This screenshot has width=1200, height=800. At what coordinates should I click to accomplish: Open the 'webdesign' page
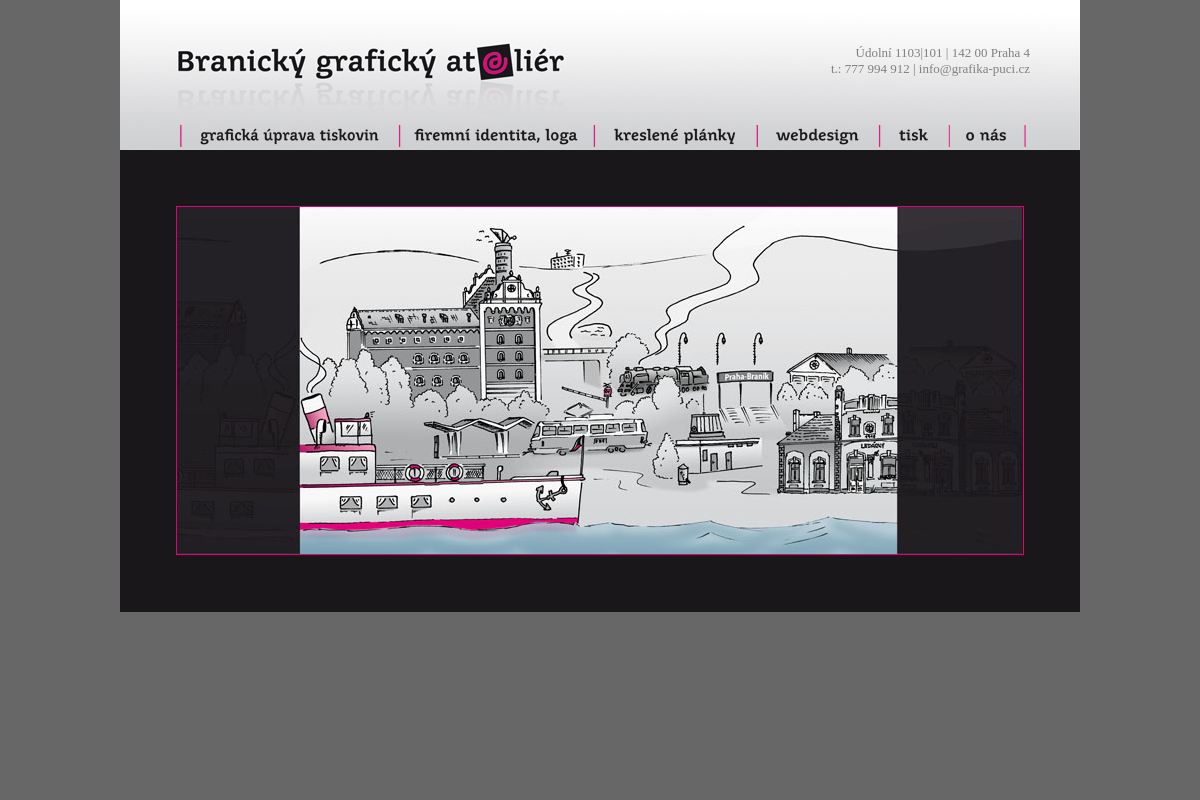[817, 135]
